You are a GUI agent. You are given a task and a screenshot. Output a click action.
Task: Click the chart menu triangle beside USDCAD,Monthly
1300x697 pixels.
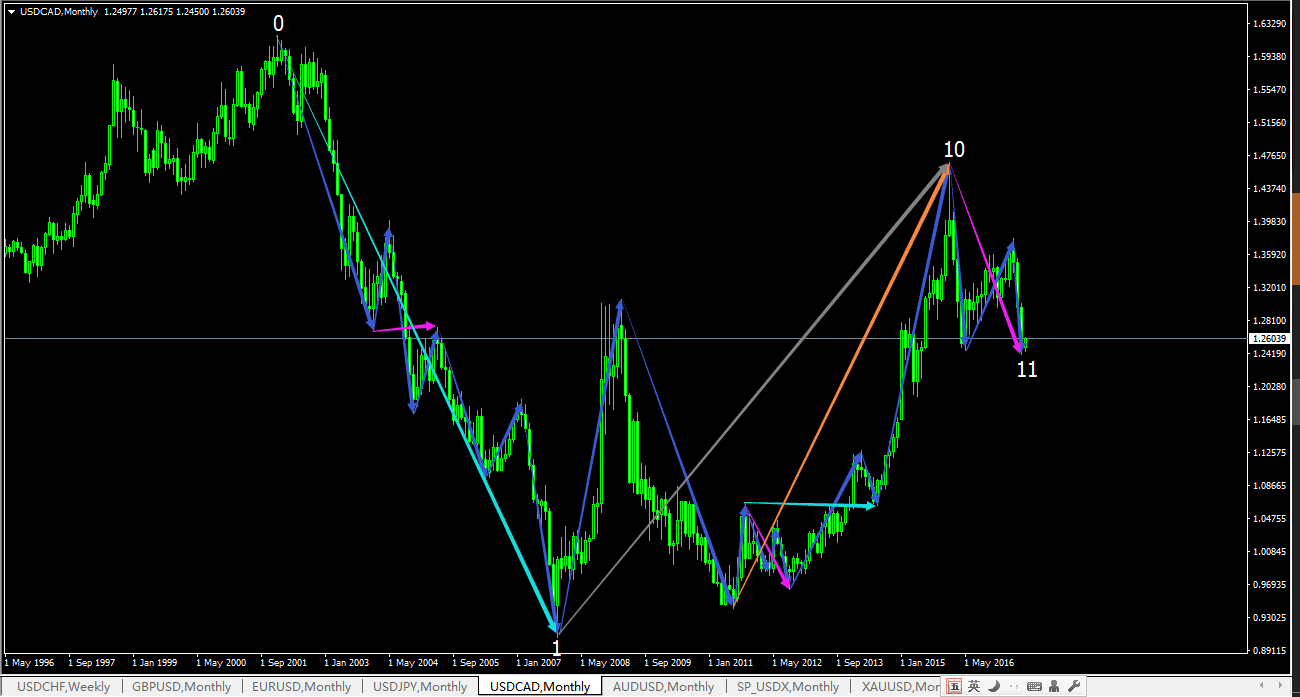tap(11, 12)
